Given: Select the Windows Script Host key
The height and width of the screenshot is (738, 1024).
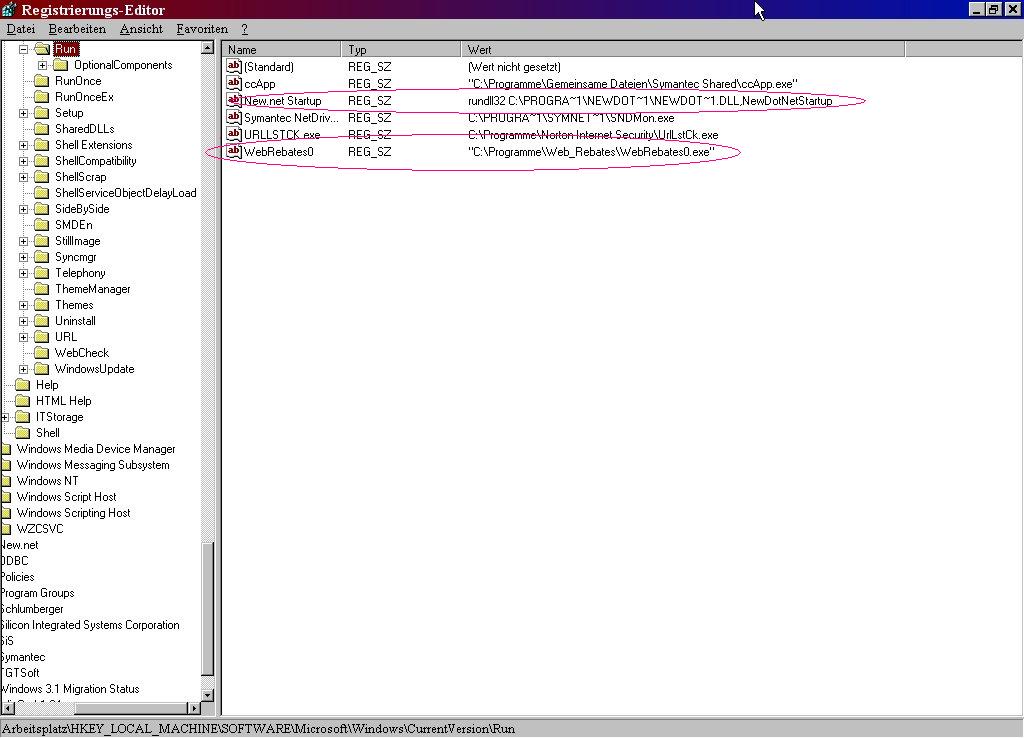Looking at the screenshot, I should (67, 497).
